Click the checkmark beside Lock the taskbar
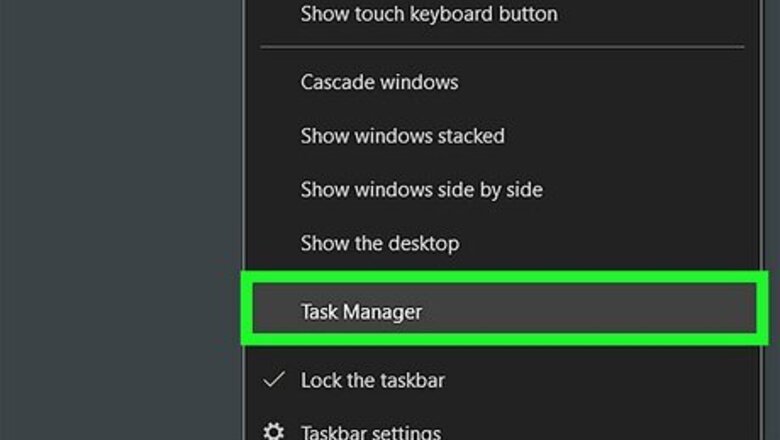Screen dimensions: 780x440 coord(272,380)
